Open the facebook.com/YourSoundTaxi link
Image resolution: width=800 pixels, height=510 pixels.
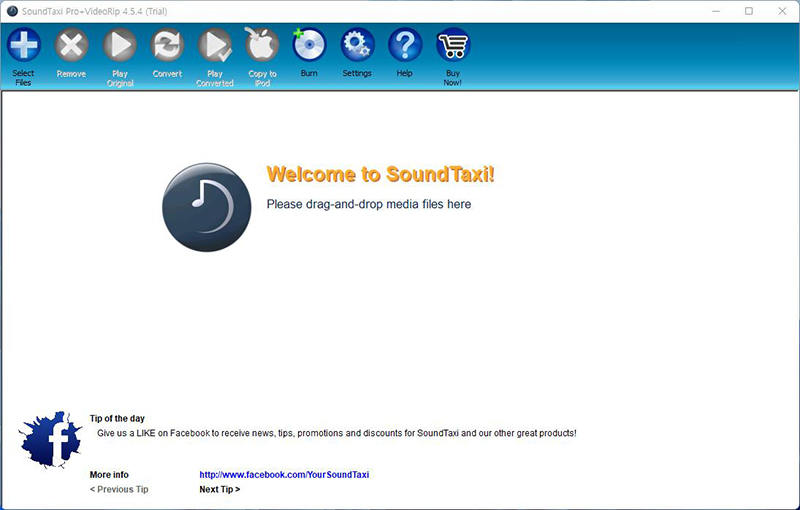click(x=284, y=474)
